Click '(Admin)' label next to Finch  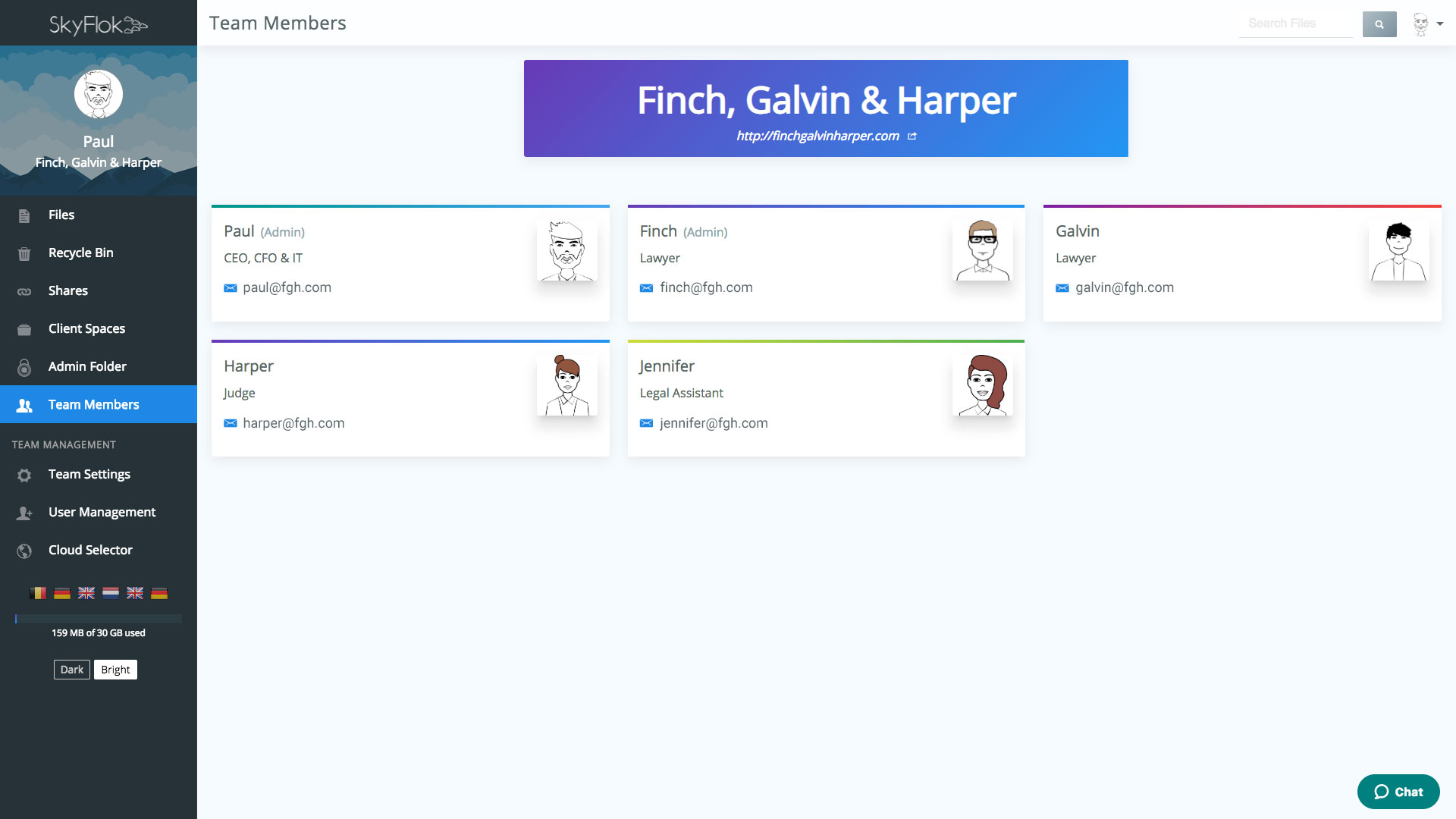click(x=705, y=232)
